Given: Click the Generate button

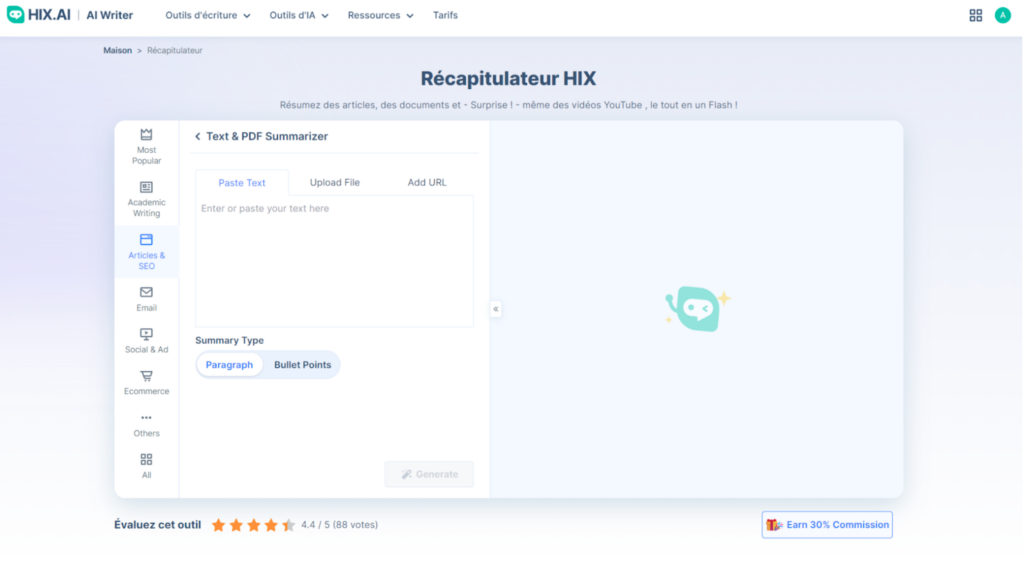Looking at the screenshot, I should point(429,475).
